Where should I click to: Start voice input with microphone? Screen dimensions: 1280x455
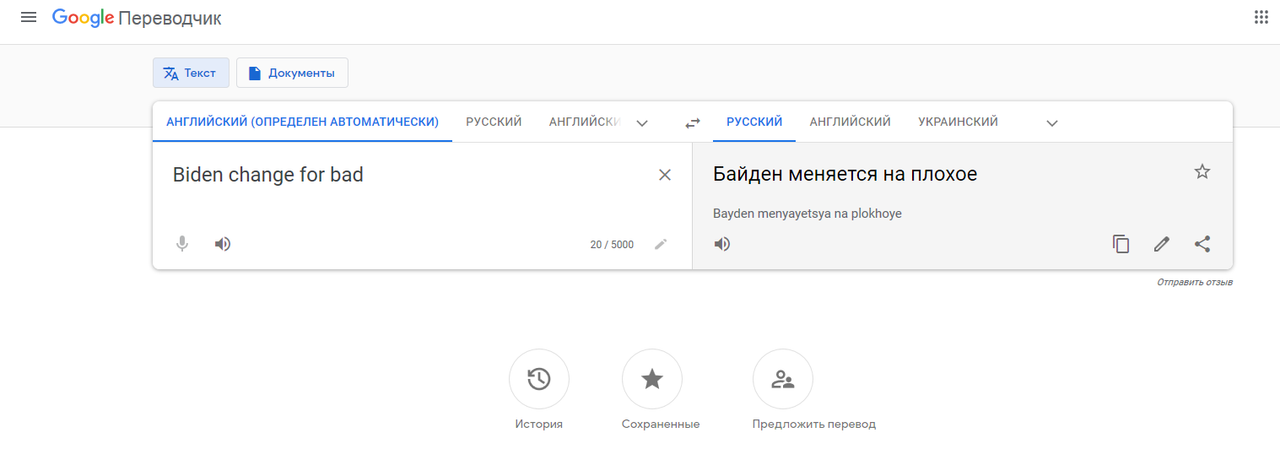pos(182,243)
